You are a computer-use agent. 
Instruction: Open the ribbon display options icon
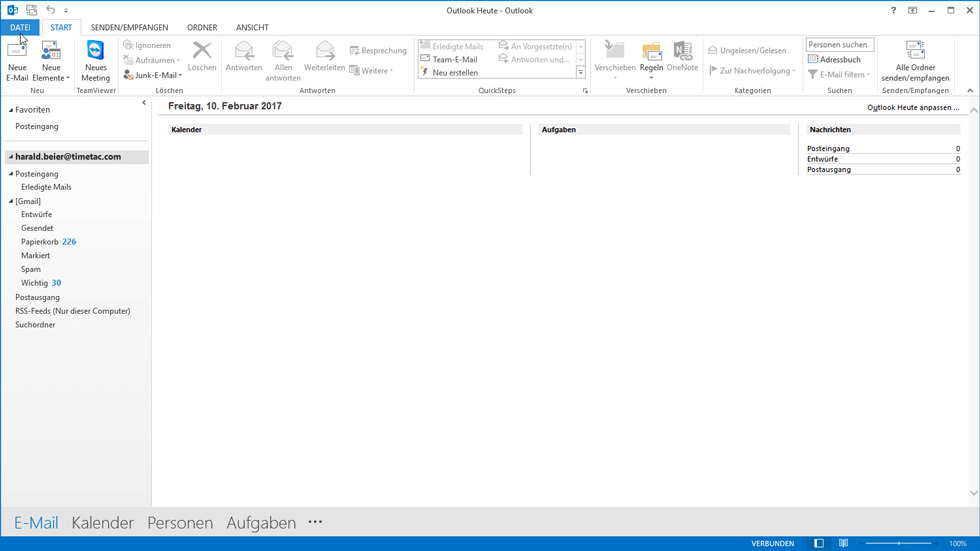click(912, 10)
